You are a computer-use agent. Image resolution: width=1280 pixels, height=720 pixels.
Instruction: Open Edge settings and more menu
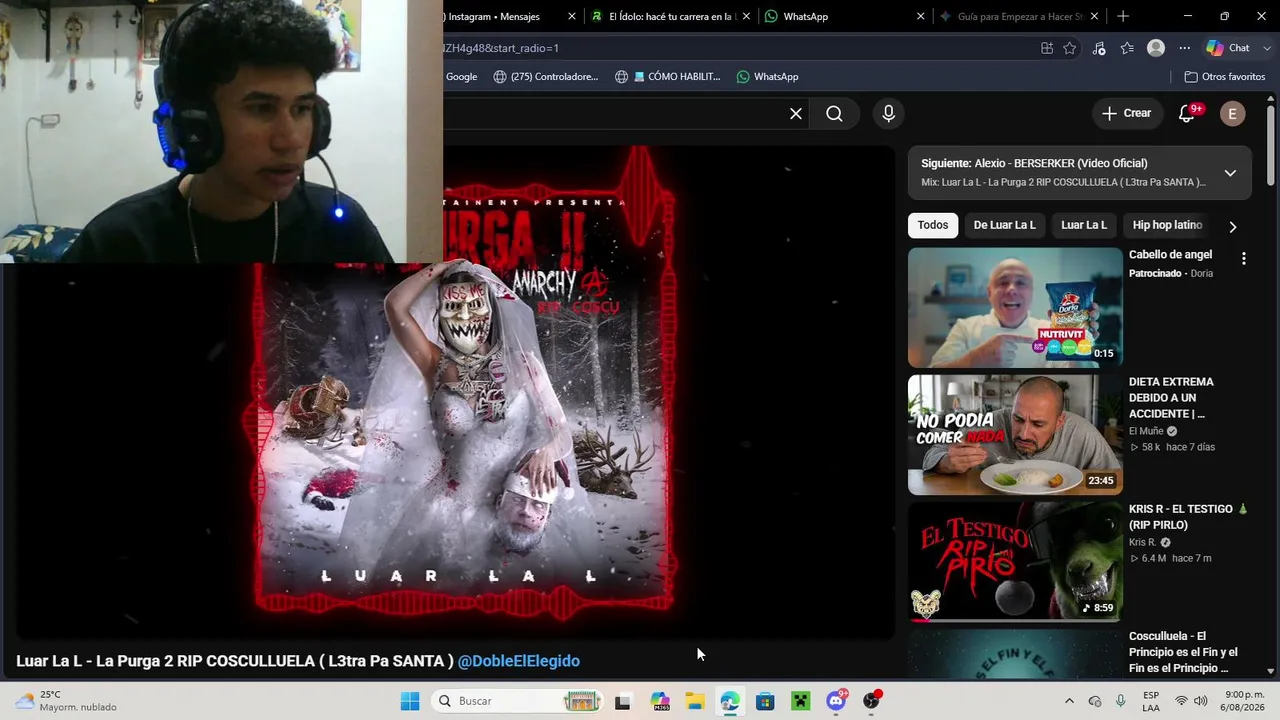(x=1185, y=48)
